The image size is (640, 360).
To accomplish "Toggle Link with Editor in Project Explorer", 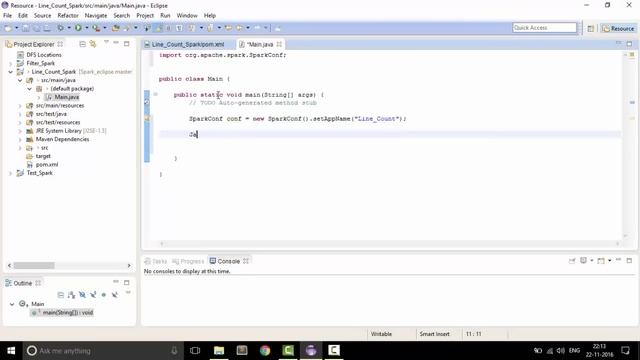I will pyautogui.click(x=93, y=44).
